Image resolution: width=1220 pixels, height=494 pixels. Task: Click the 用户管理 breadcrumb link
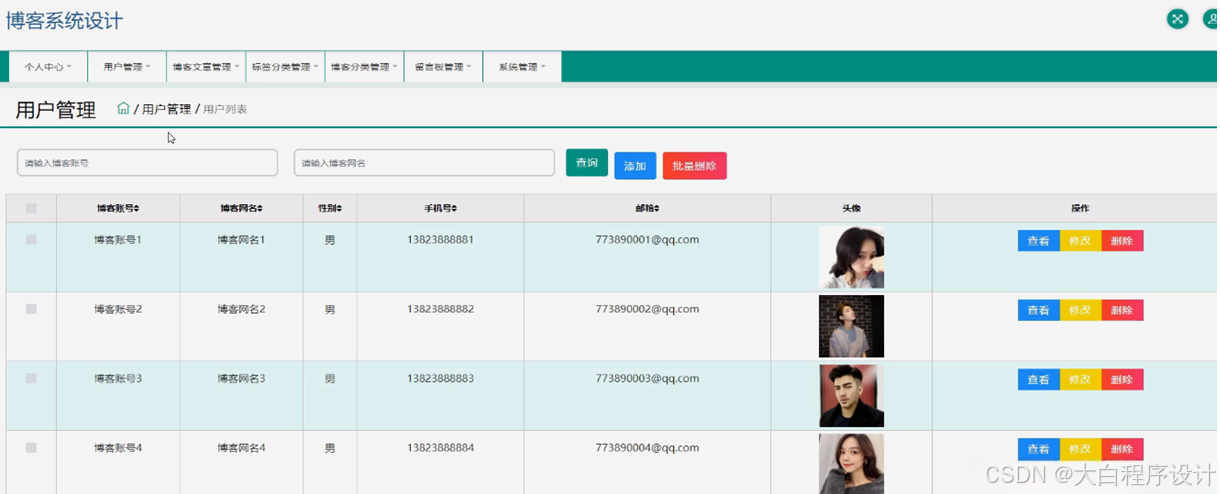pyautogui.click(x=166, y=109)
